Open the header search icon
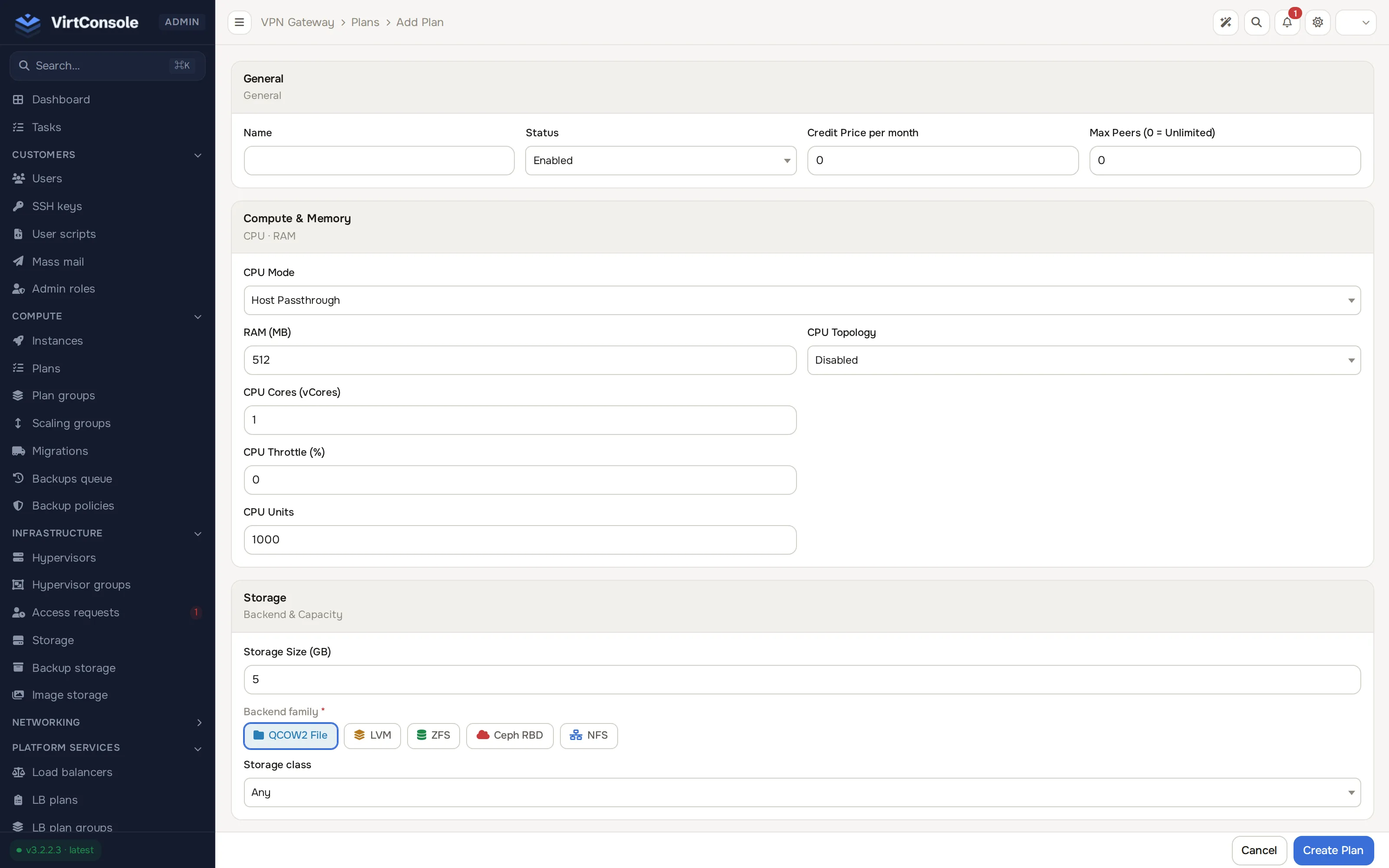The width and height of the screenshot is (1389, 868). [x=1257, y=23]
